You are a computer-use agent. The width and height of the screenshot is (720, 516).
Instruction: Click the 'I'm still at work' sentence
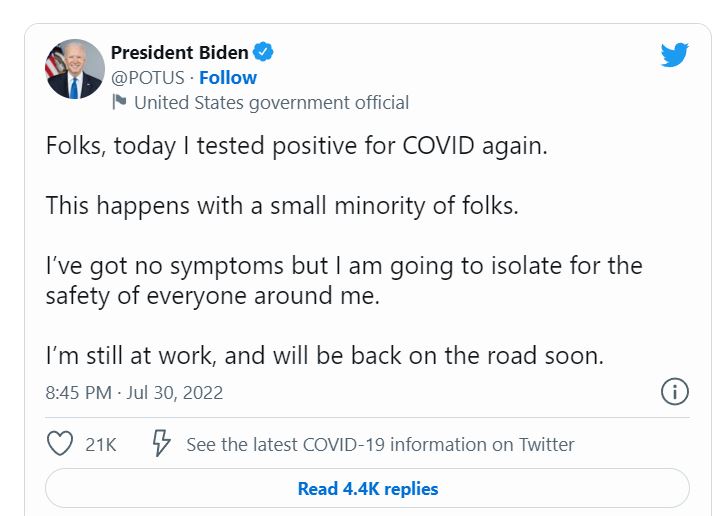point(324,355)
